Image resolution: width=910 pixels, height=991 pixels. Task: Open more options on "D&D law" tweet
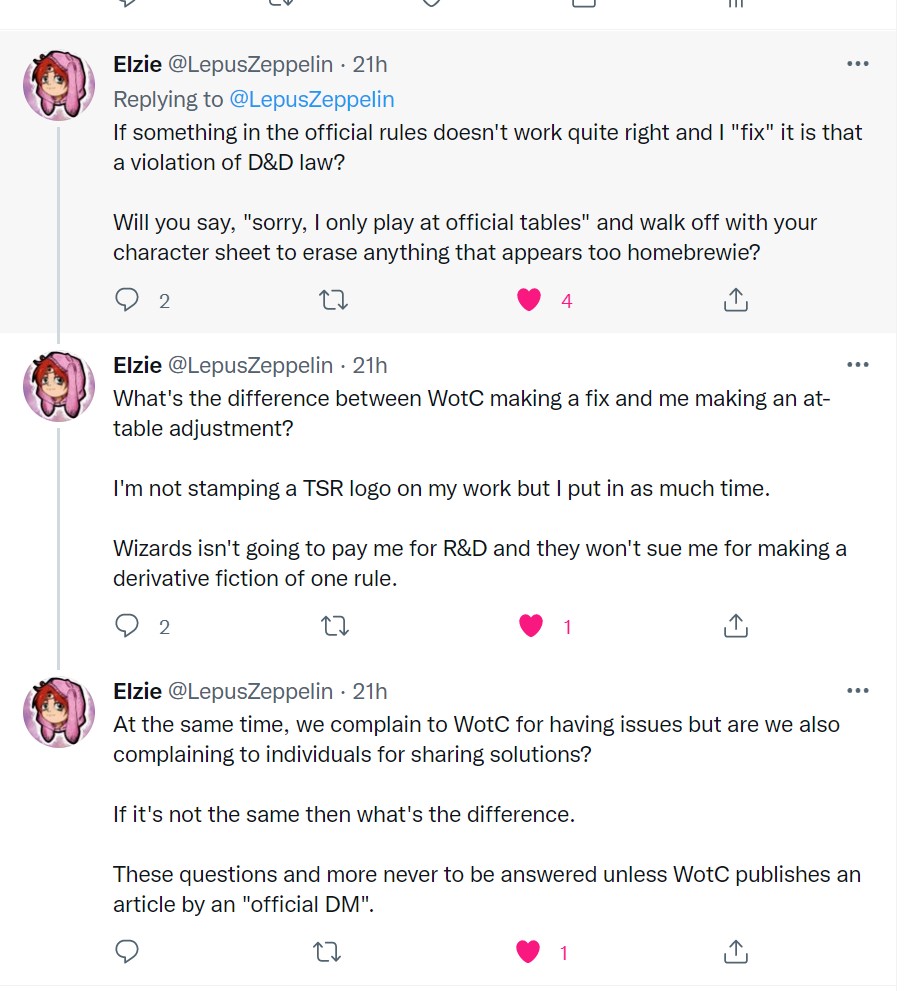pyautogui.click(x=857, y=64)
